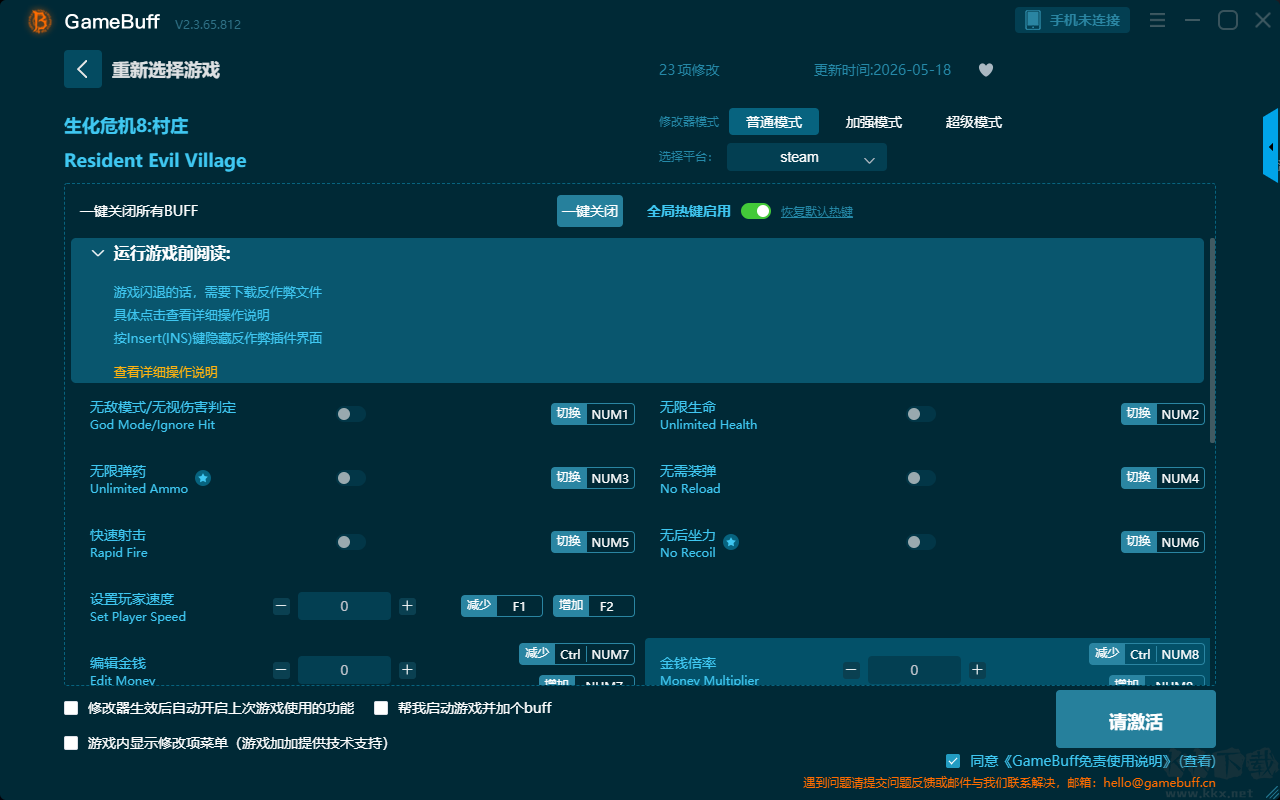Enable God Mode/Ignore Hit toggle

click(351, 414)
